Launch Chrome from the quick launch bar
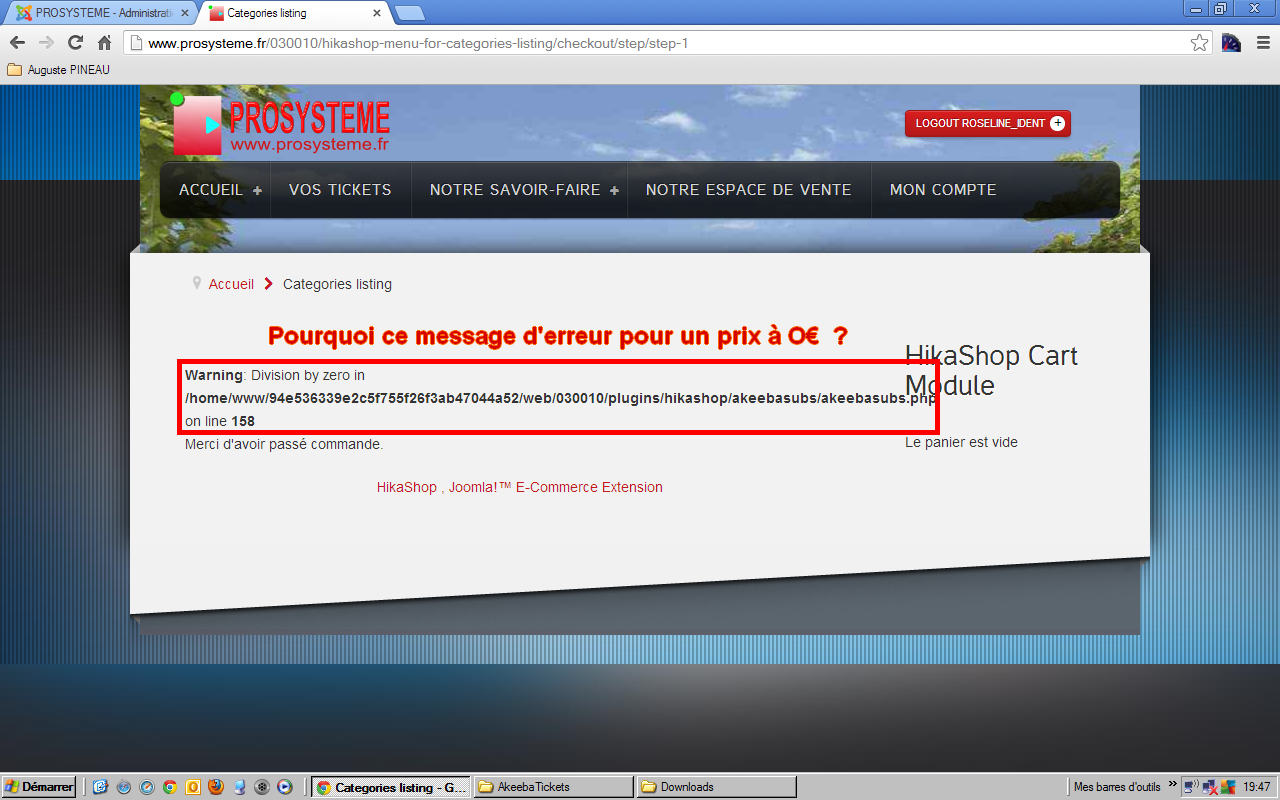The height and width of the screenshot is (800, 1280). [170, 787]
